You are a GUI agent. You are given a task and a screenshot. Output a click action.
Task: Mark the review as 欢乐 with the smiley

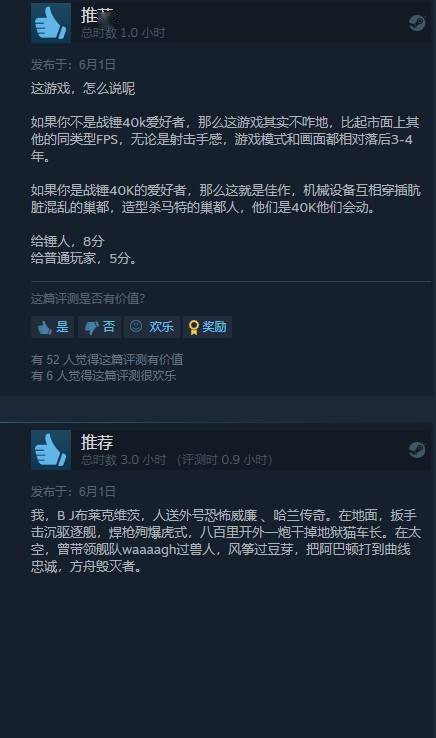[152, 327]
